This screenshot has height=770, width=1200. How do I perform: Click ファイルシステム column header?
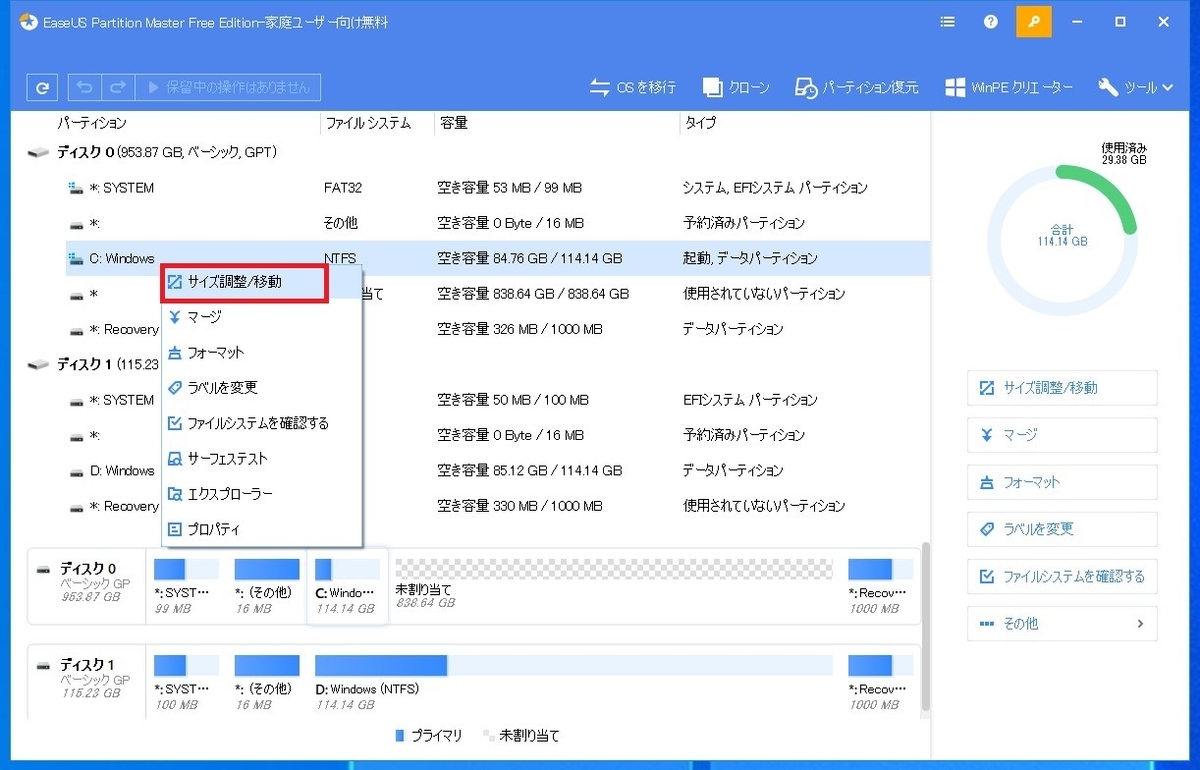coord(367,123)
